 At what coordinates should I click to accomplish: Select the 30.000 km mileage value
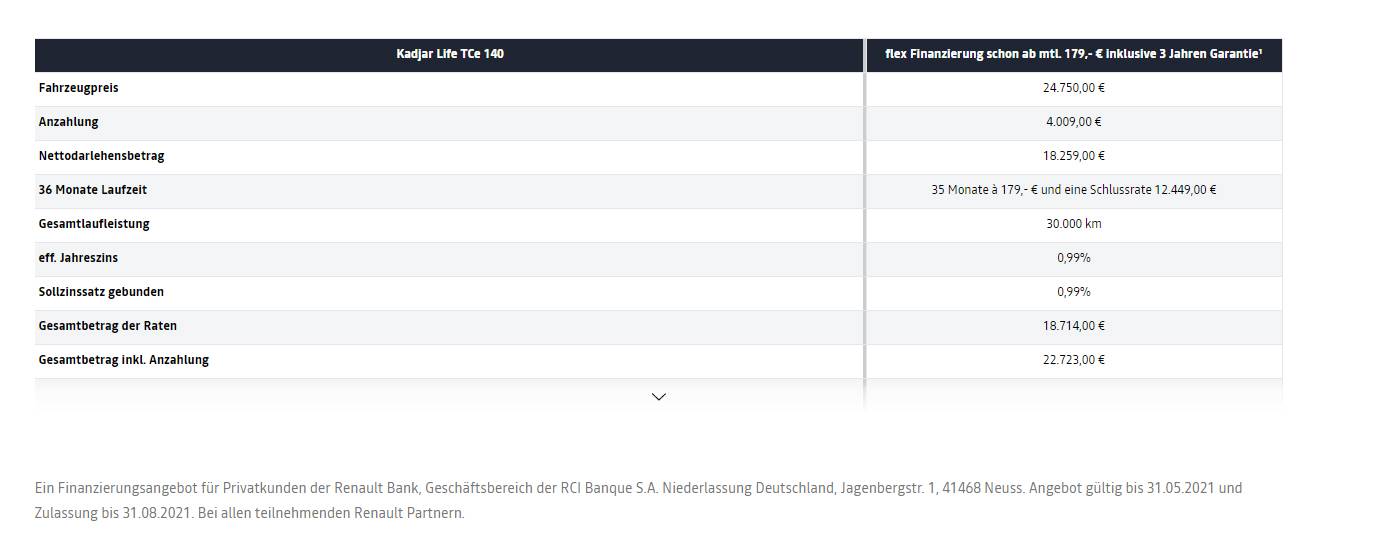click(x=1073, y=224)
